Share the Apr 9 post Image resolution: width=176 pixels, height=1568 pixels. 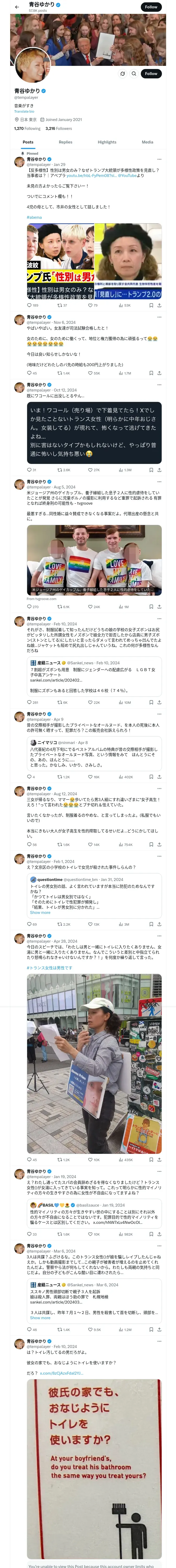tap(159, 777)
